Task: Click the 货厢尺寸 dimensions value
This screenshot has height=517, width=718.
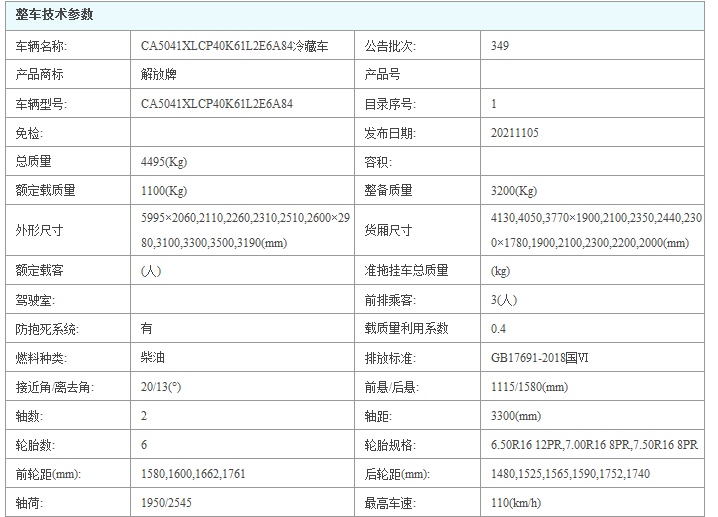Action: click(596, 230)
